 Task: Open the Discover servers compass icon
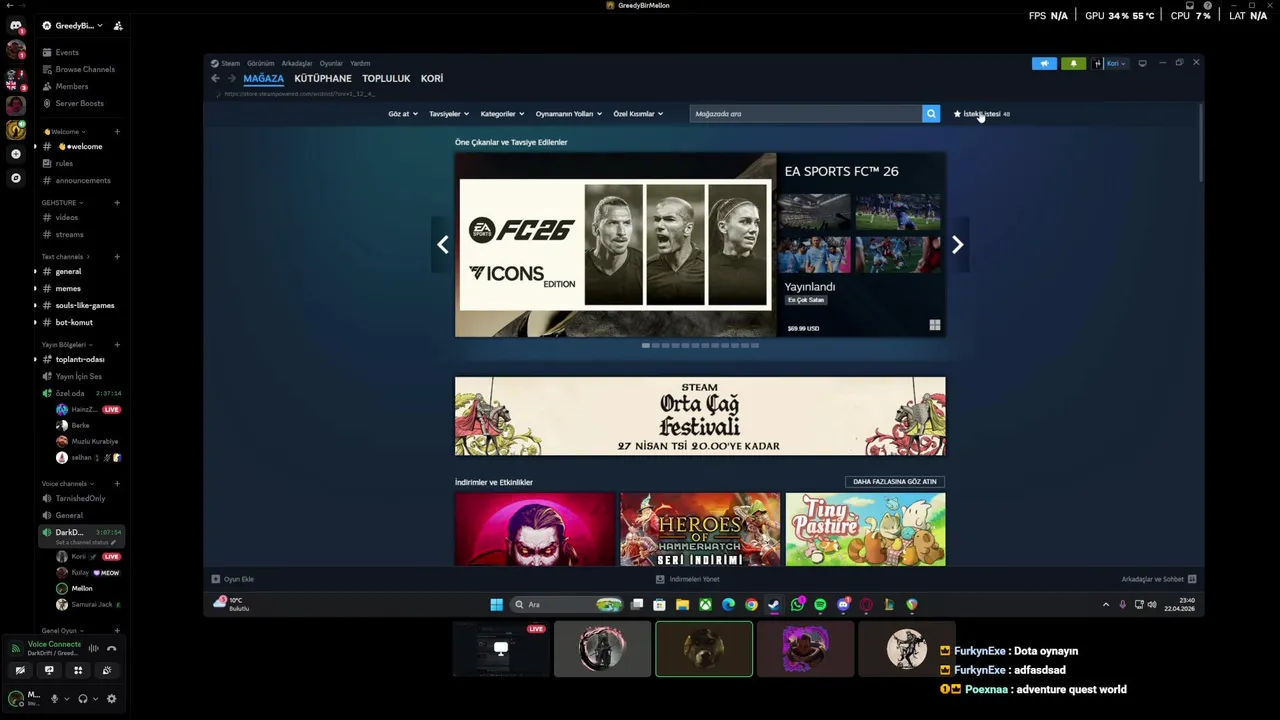(x=15, y=178)
